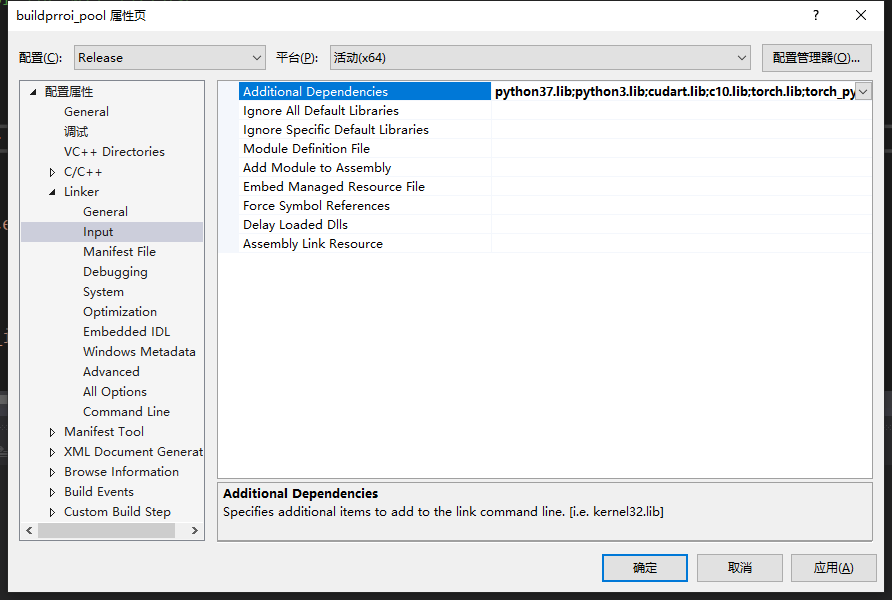The width and height of the screenshot is (892, 600).
Task: Click the 应用(A) button
Action: coord(833,567)
